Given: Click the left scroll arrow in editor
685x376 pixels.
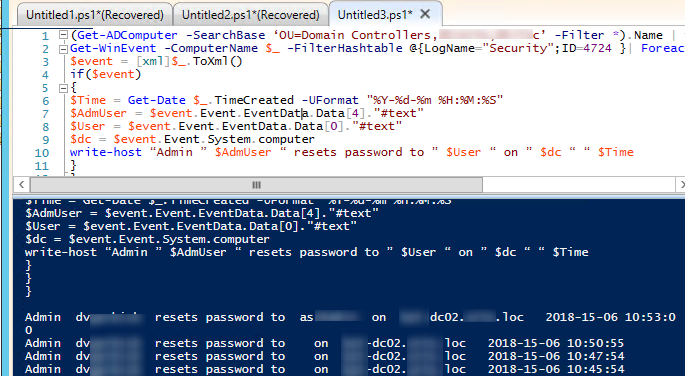Looking at the screenshot, I should [x=21, y=185].
